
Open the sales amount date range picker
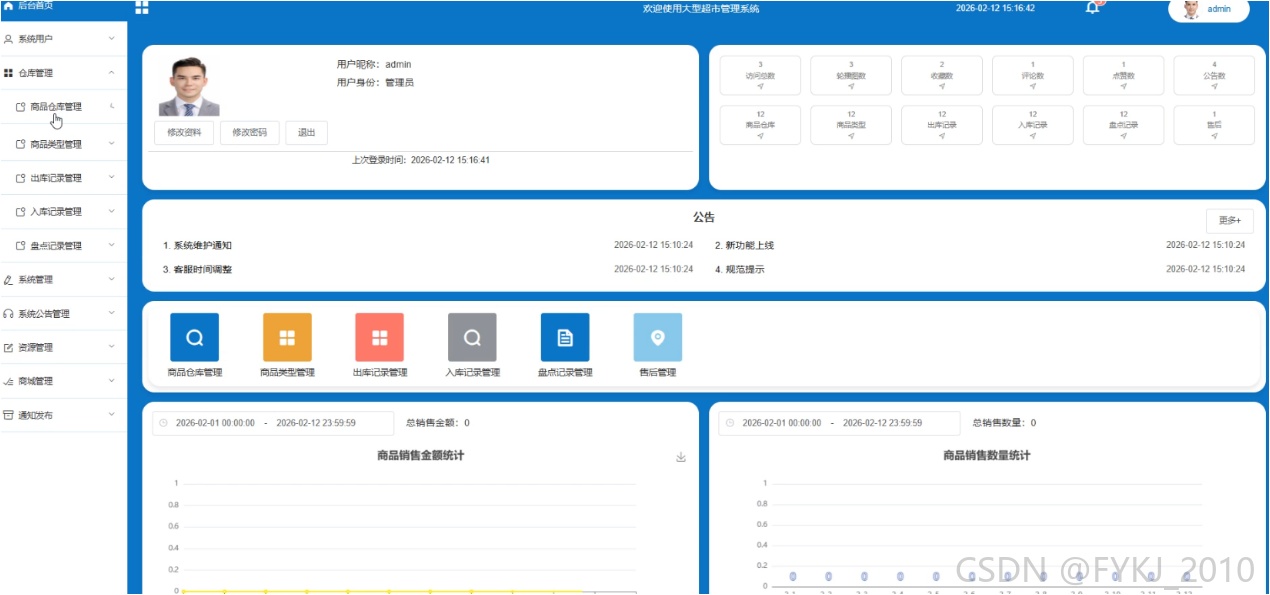(x=273, y=423)
